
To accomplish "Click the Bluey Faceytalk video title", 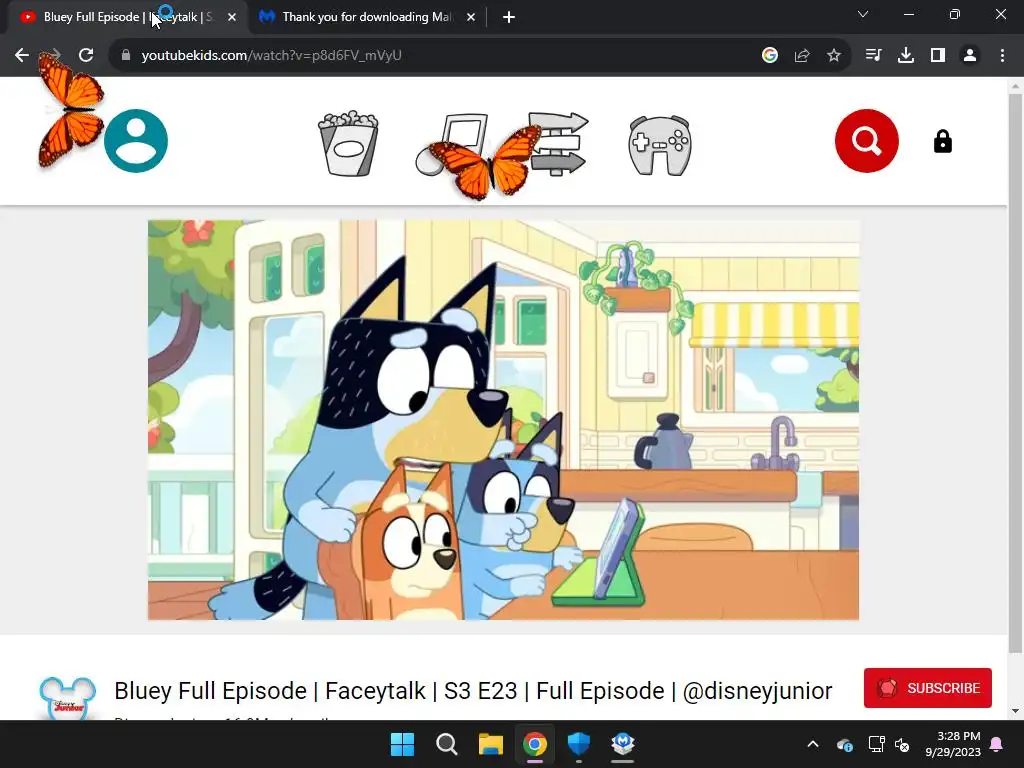I will (x=473, y=690).
